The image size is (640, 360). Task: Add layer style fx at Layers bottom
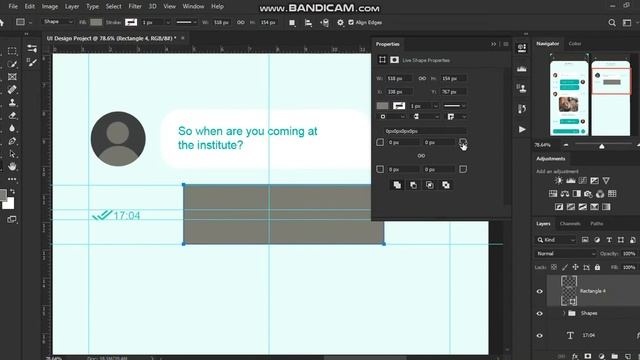[x=575, y=356]
